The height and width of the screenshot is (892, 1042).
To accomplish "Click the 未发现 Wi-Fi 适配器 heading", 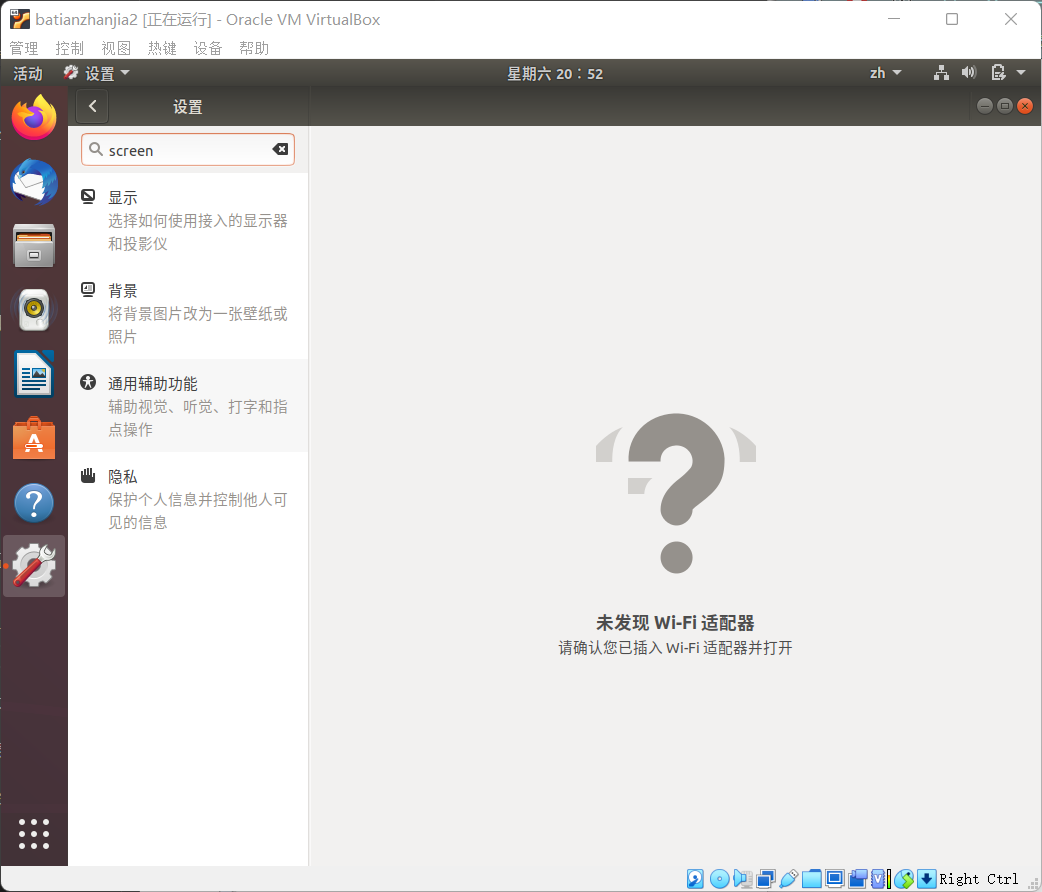I will tap(675, 623).
